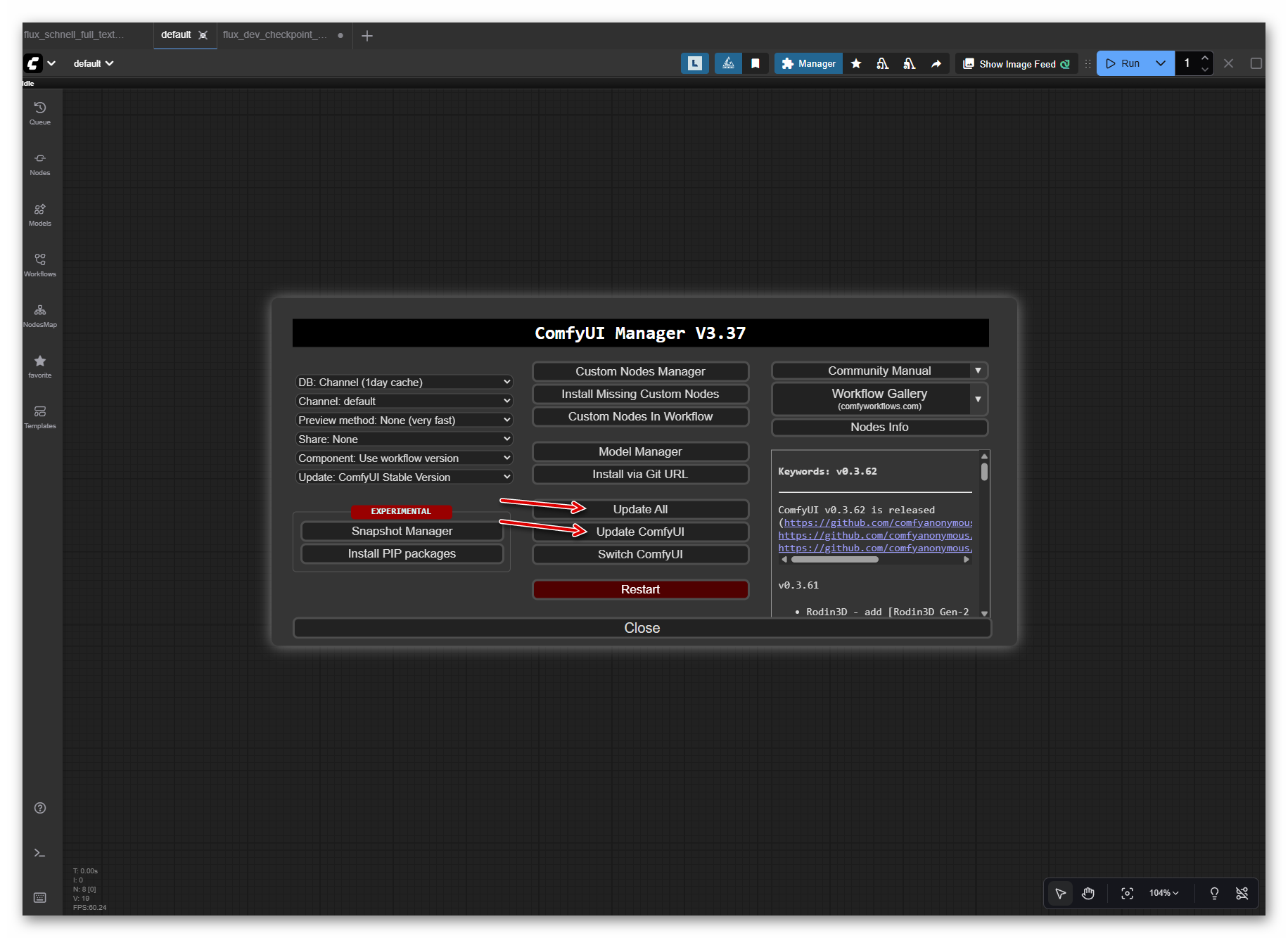Select the pan tool in the canvas toolbar

coord(1088,893)
